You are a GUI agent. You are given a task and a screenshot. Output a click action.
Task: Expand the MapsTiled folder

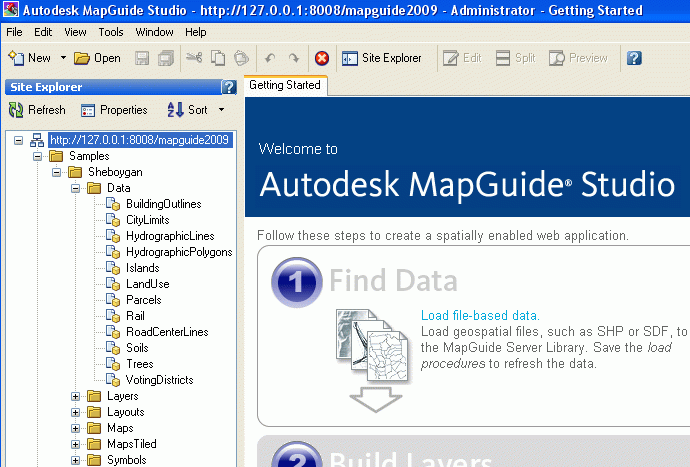pos(75,445)
